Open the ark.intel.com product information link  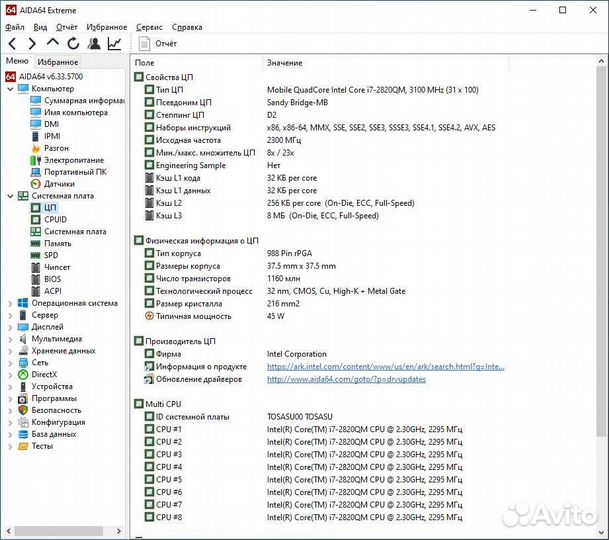click(x=385, y=367)
